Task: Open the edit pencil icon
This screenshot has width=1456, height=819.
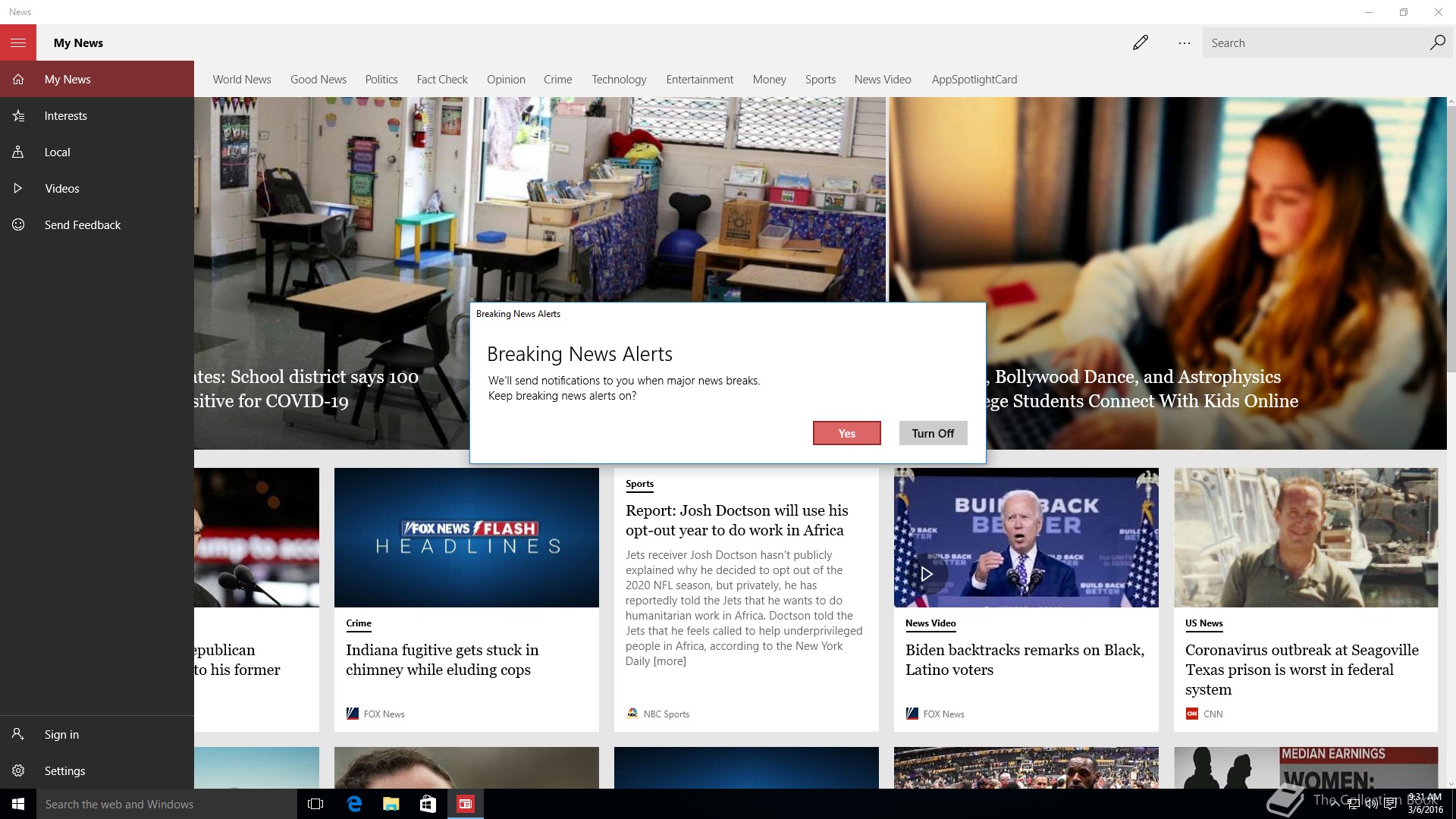Action: click(1141, 42)
